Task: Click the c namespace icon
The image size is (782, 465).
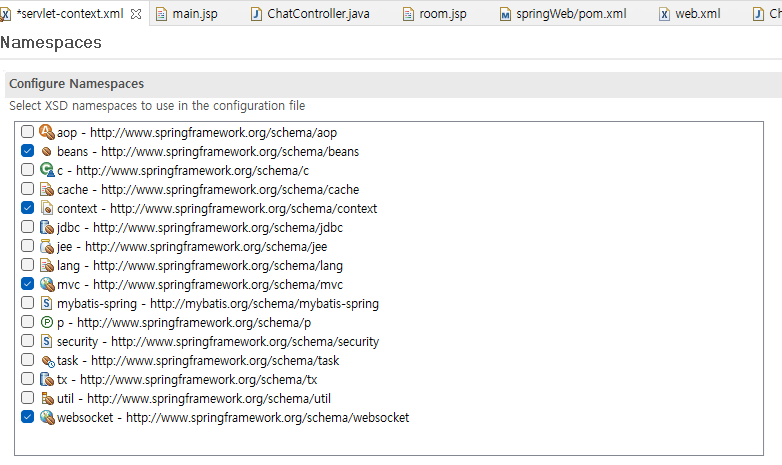Action: (47, 170)
